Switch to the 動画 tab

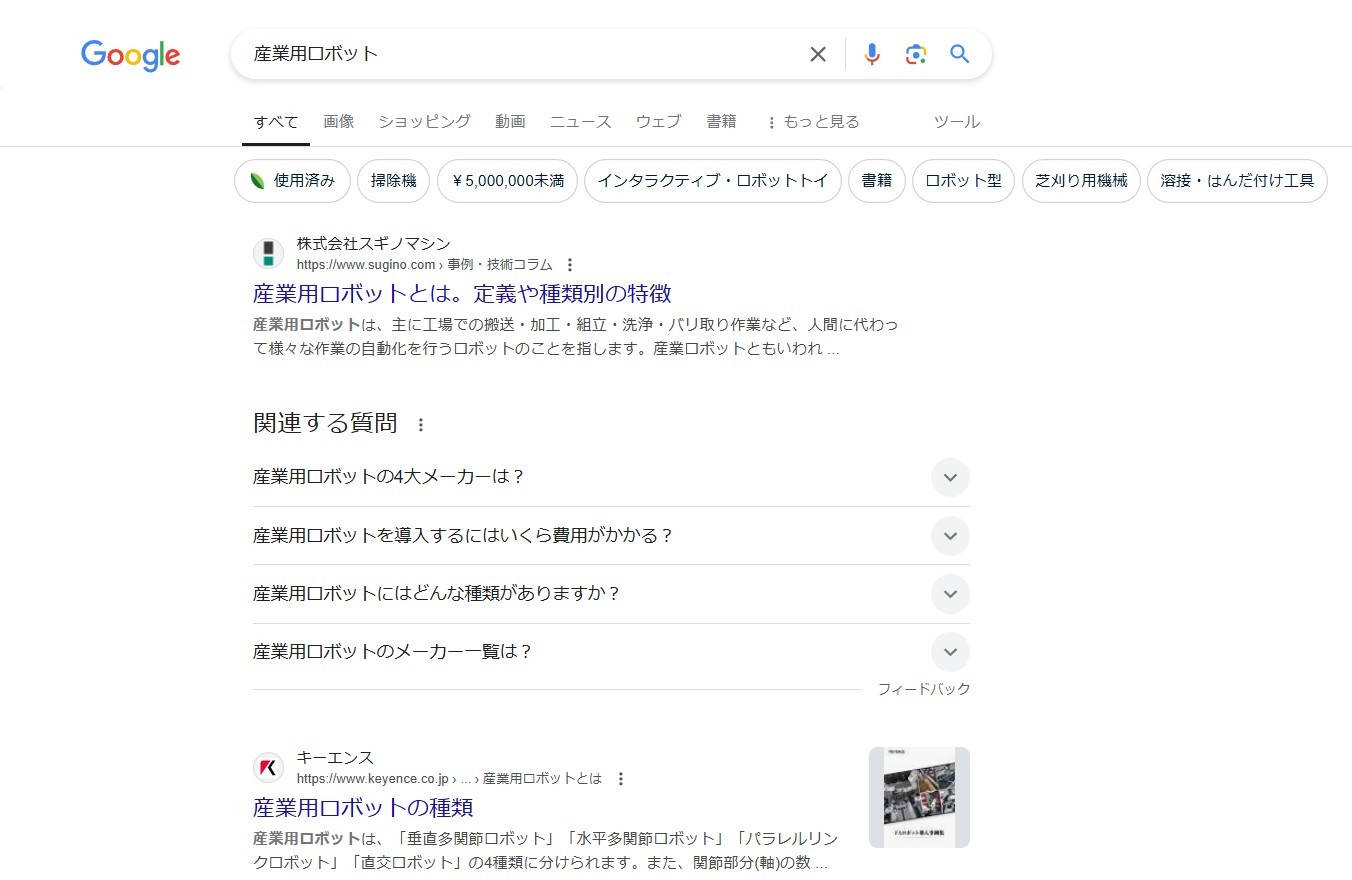tap(510, 121)
